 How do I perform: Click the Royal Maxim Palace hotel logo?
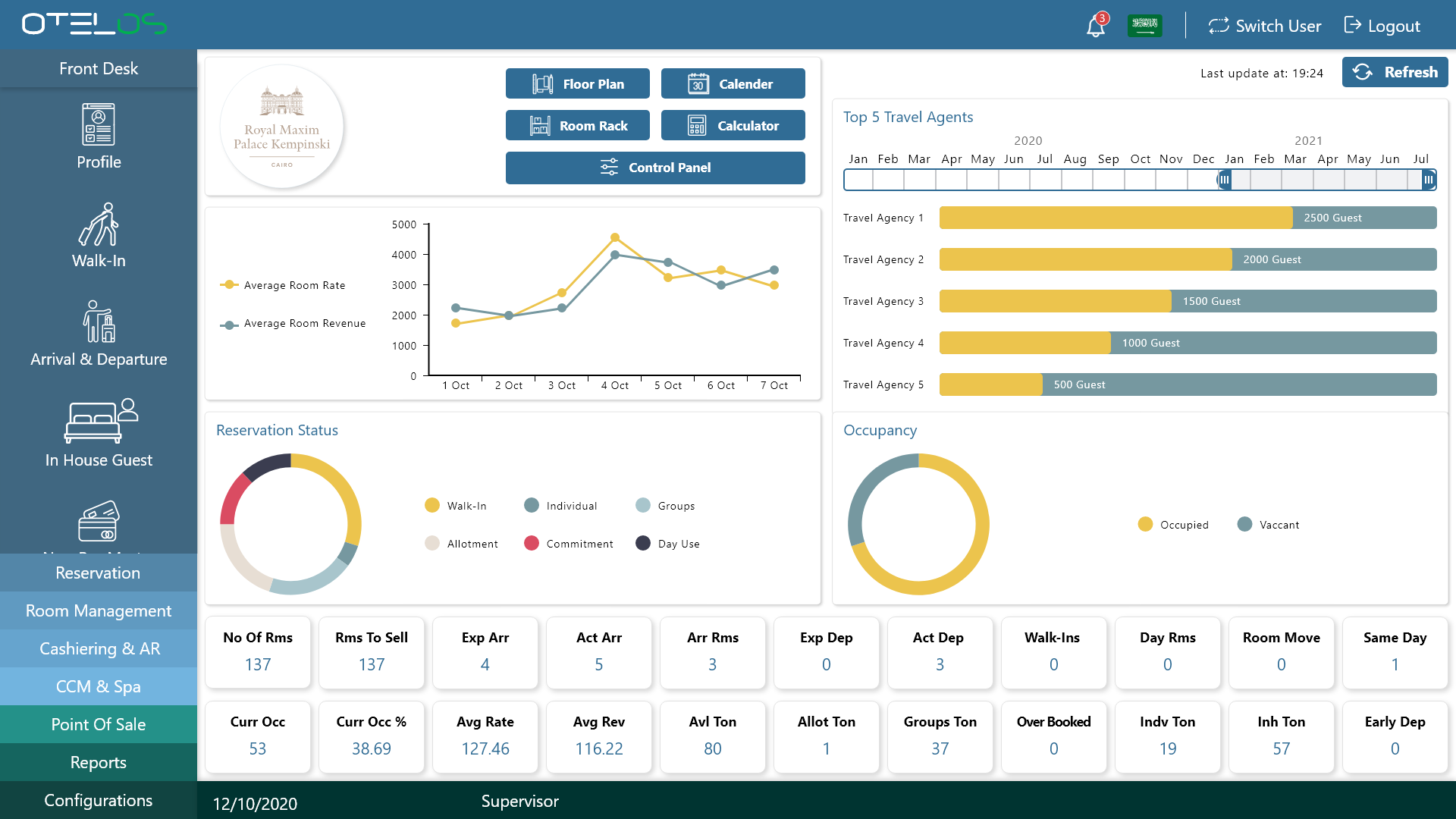[x=282, y=127]
